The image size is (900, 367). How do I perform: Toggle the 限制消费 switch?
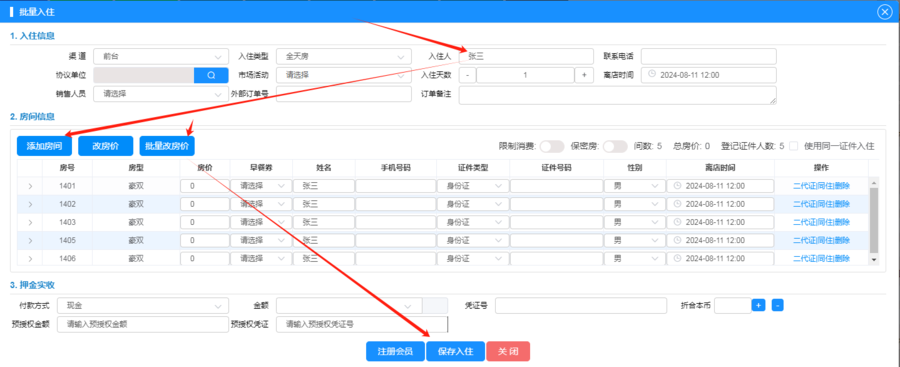click(x=552, y=146)
